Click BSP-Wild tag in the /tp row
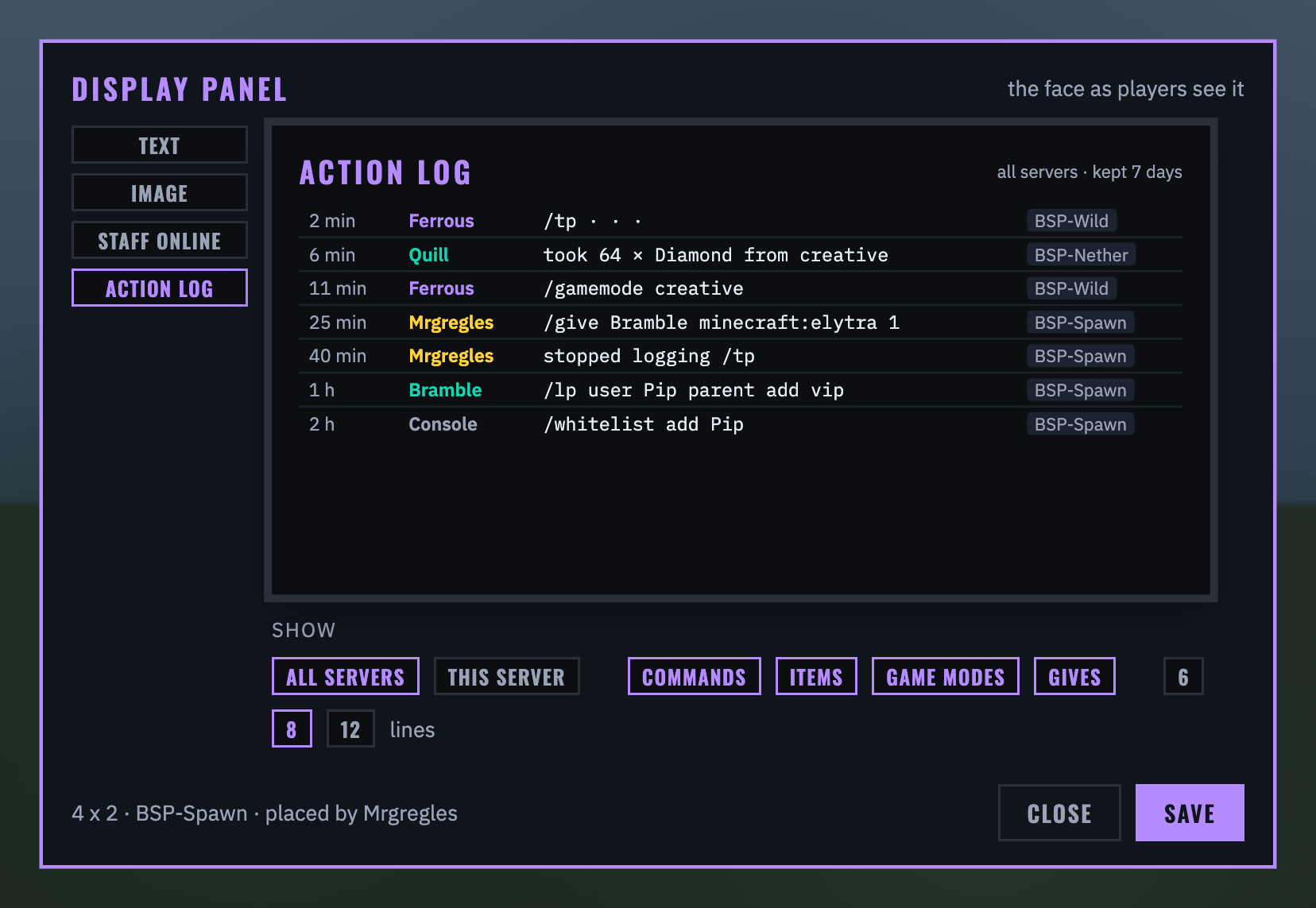Image resolution: width=1316 pixels, height=908 pixels. [x=1071, y=221]
